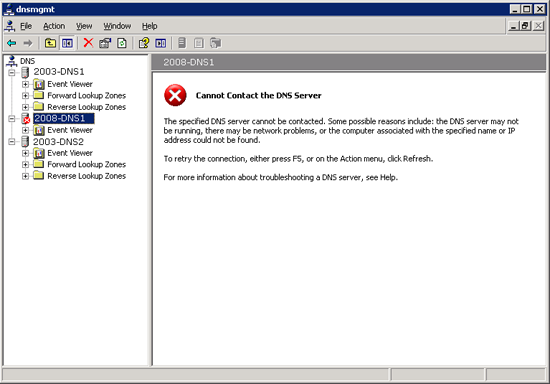Select Event Viewer under 2008-DNS1
The image size is (550, 384).
[70, 130]
